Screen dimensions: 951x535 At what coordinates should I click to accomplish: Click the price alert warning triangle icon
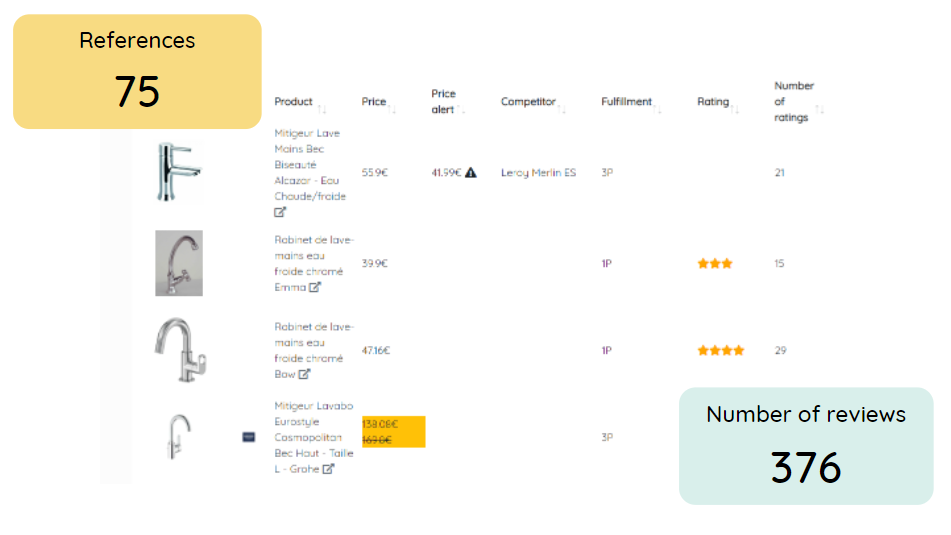click(x=471, y=173)
